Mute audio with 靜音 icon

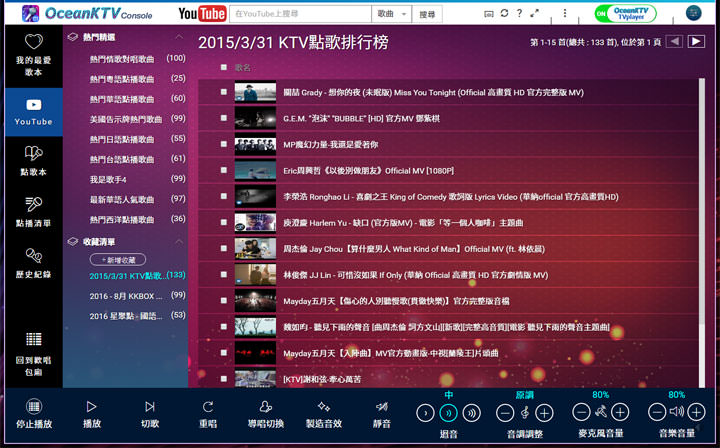(381, 407)
